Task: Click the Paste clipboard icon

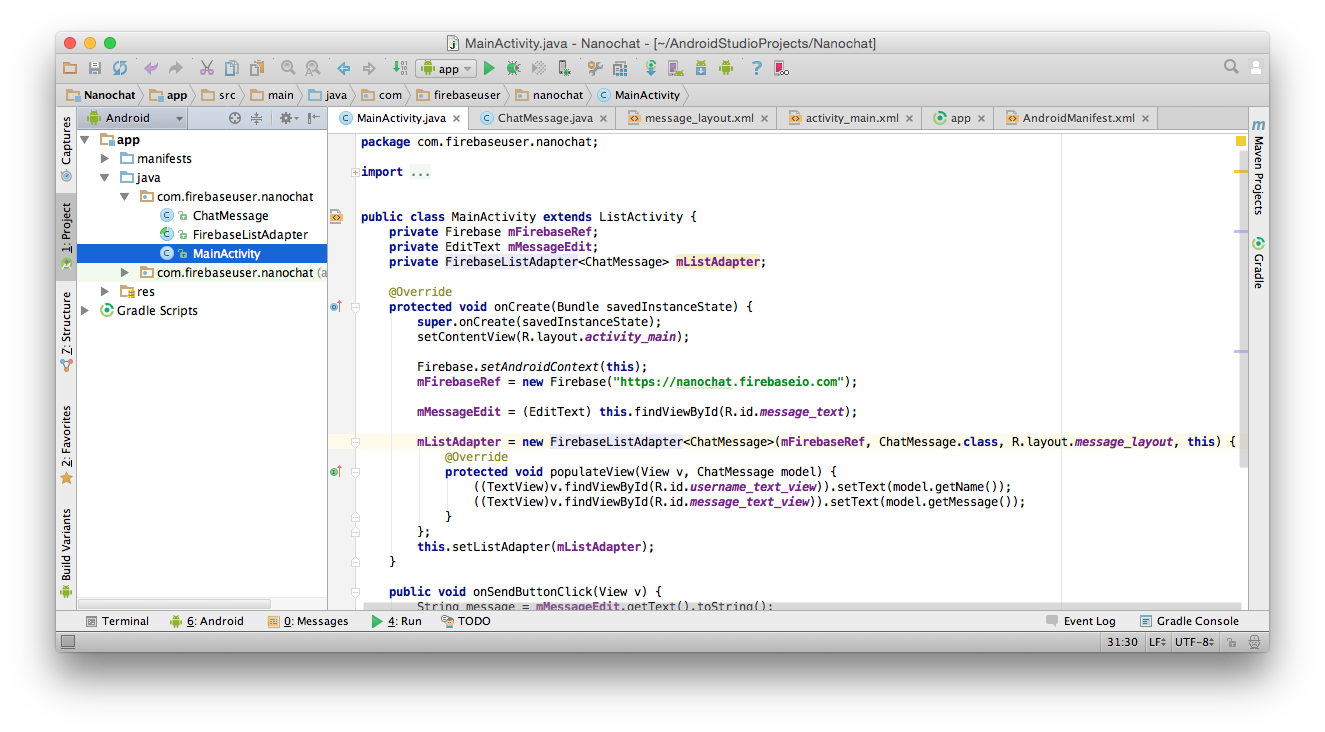Action: point(257,68)
